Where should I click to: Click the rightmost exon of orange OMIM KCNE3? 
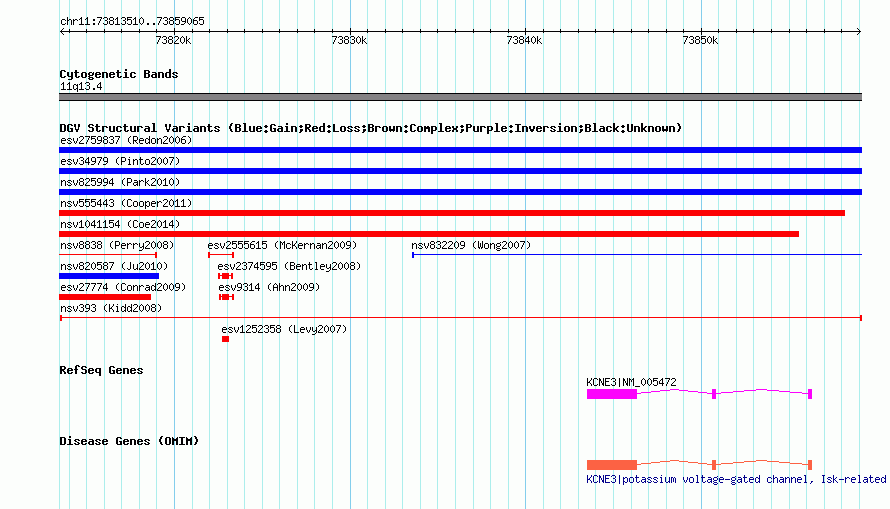pyautogui.click(x=810, y=465)
